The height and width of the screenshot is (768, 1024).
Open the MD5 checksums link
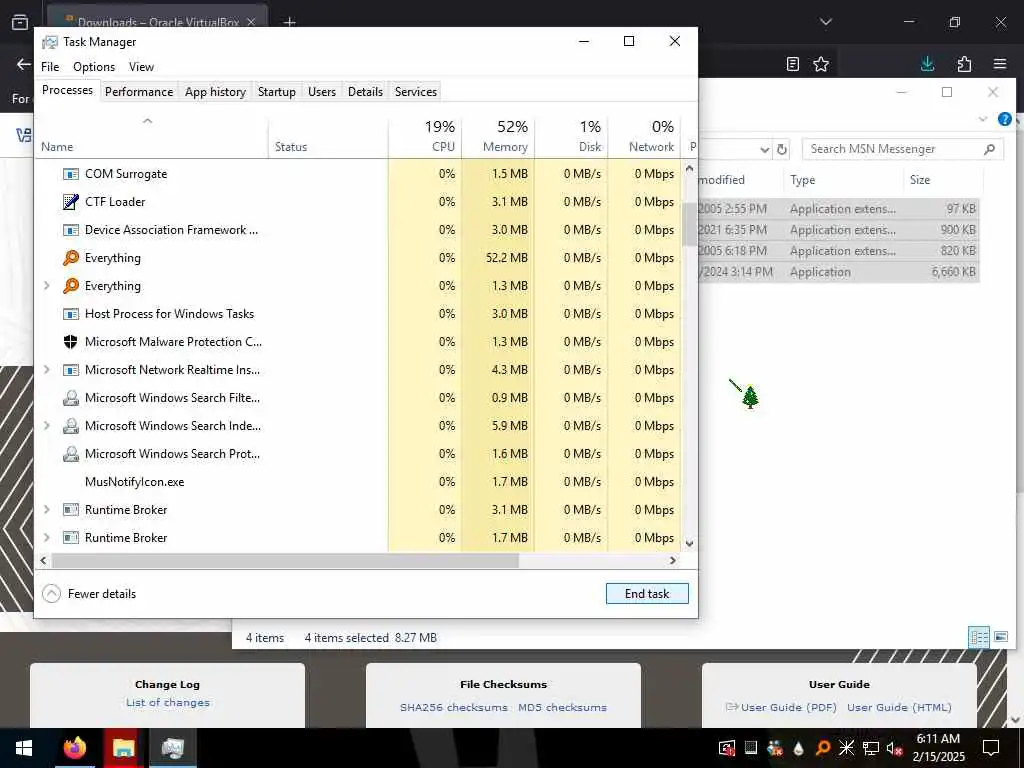(x=562, y=707)
